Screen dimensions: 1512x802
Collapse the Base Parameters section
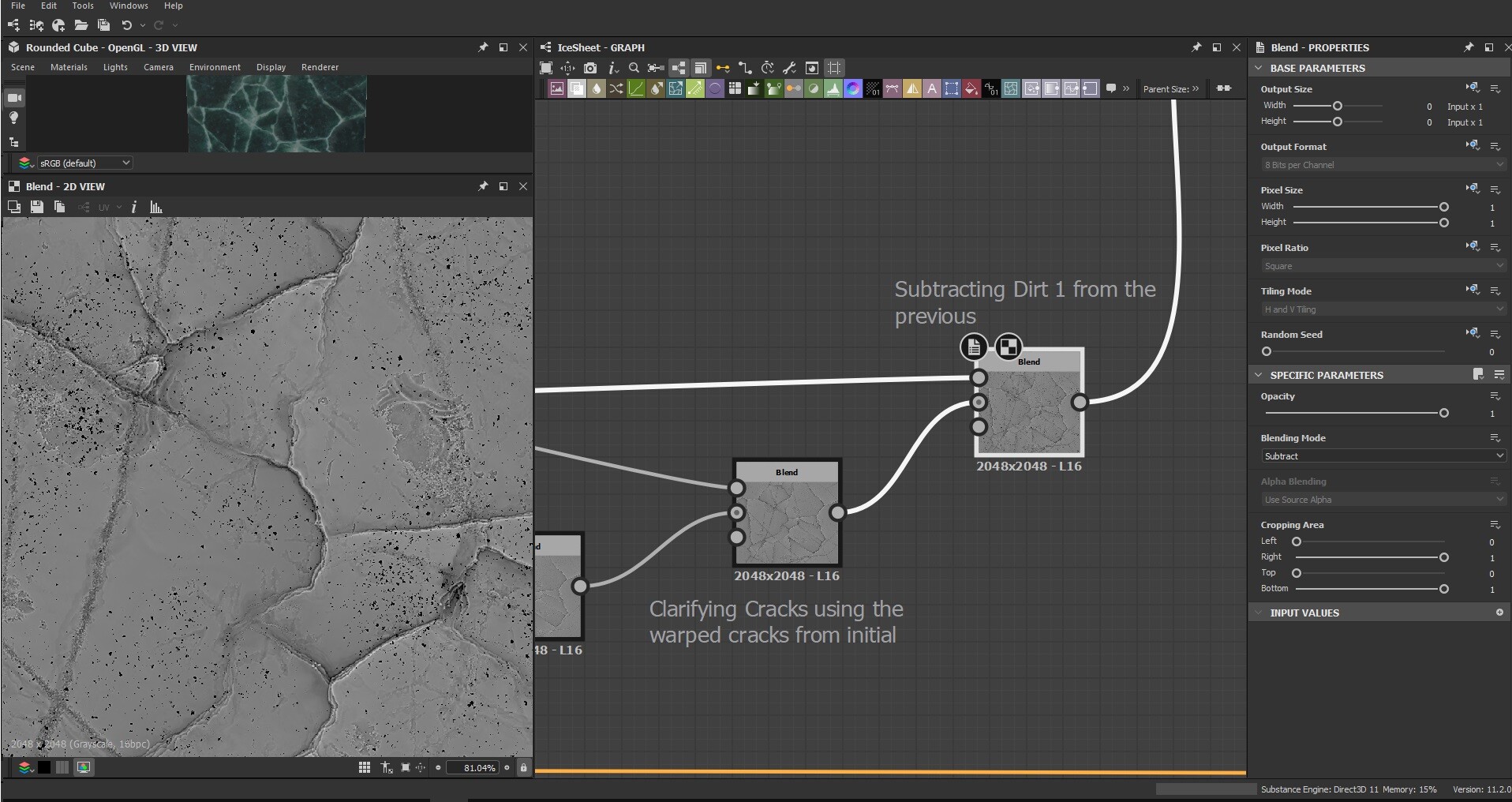1259,68
